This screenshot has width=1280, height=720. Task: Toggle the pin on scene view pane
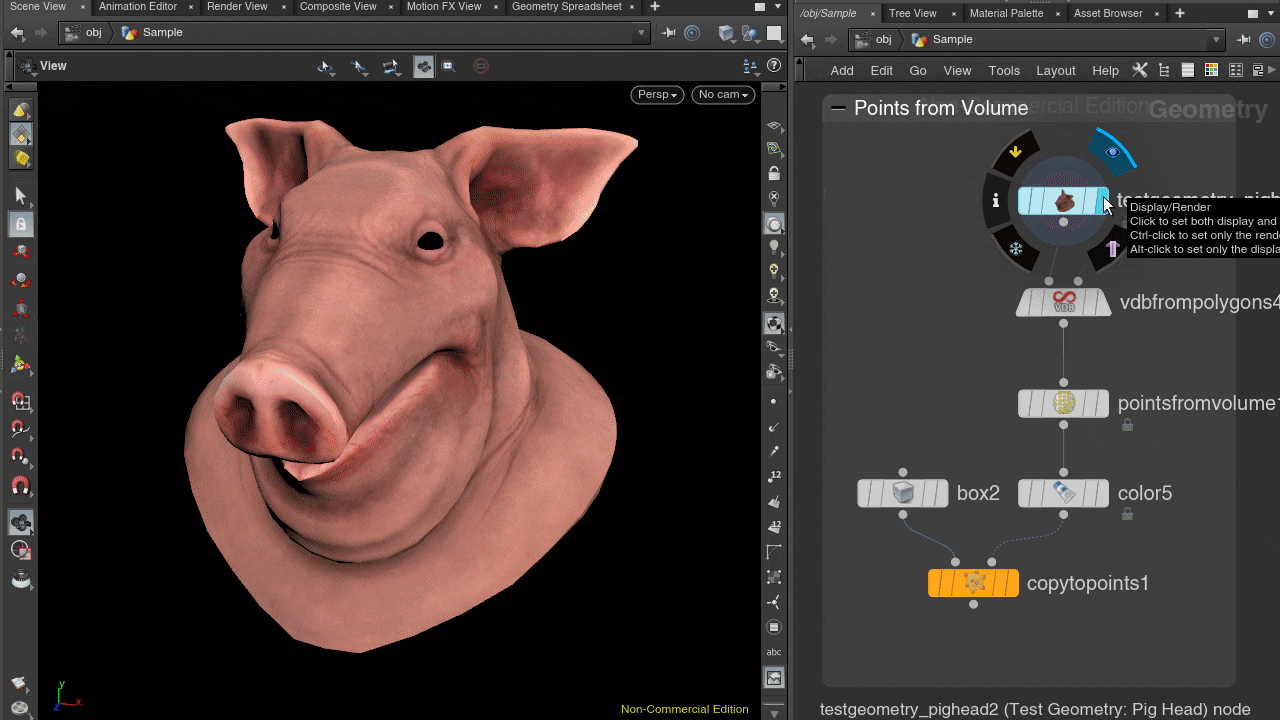pyautogui.click(x=668, y=33)
